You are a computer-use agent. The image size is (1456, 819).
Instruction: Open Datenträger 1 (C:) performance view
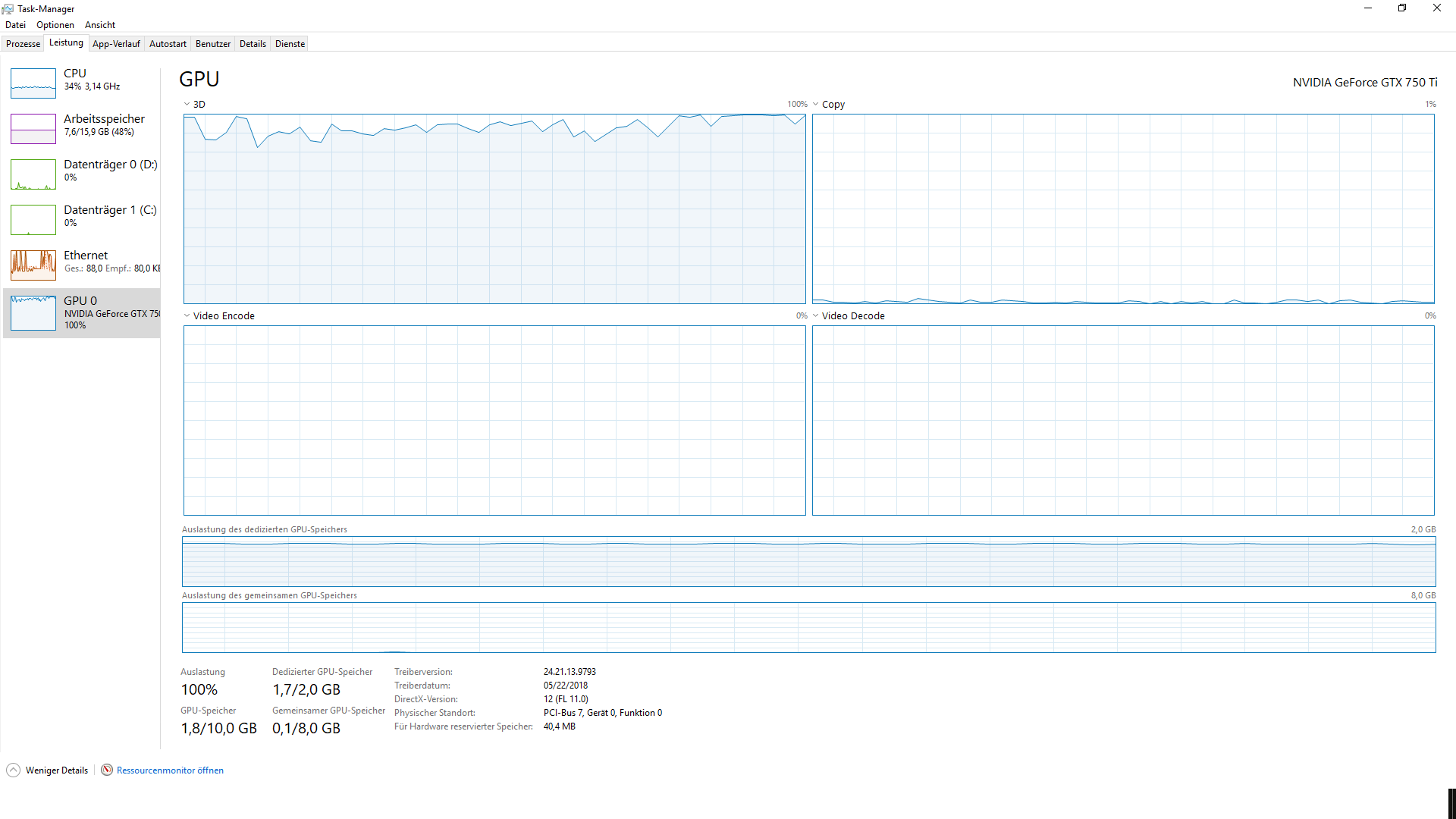point(110,211)
